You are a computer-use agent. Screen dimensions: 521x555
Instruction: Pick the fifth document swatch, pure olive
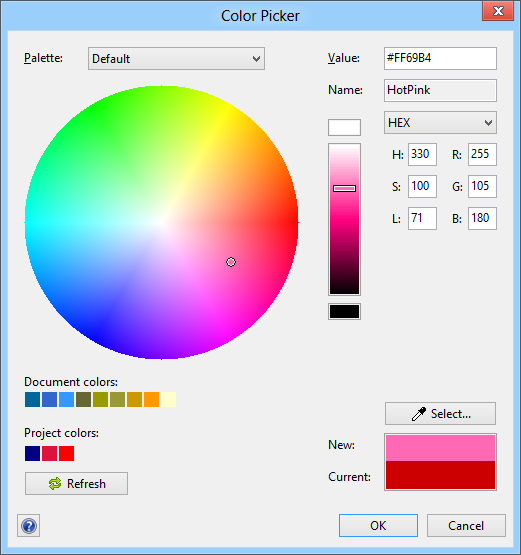100,400
